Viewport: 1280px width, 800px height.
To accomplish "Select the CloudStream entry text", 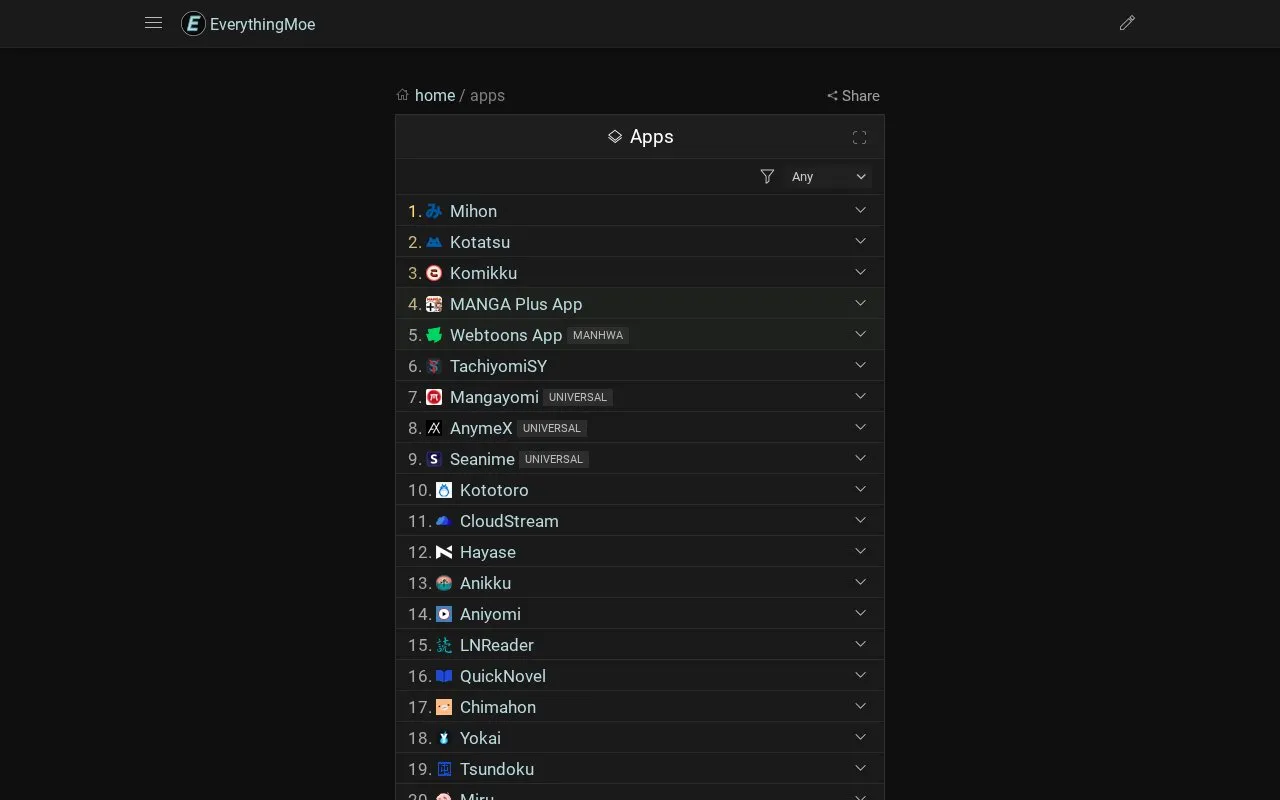I will click(509, 521).
